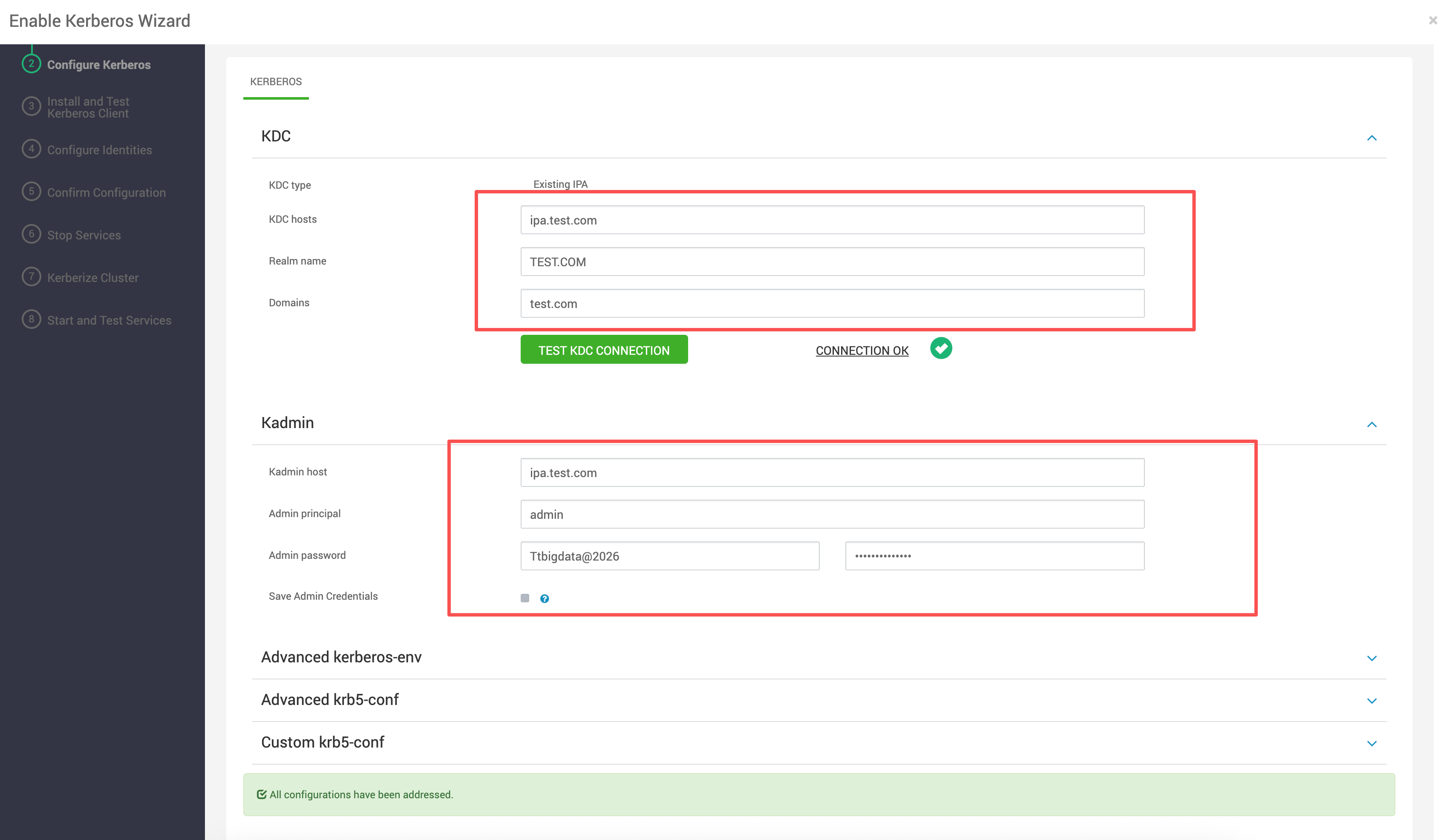Click the step 4 circle icon
The width and height of the screenshot is (1441, 840).
(x=32, y=149)
